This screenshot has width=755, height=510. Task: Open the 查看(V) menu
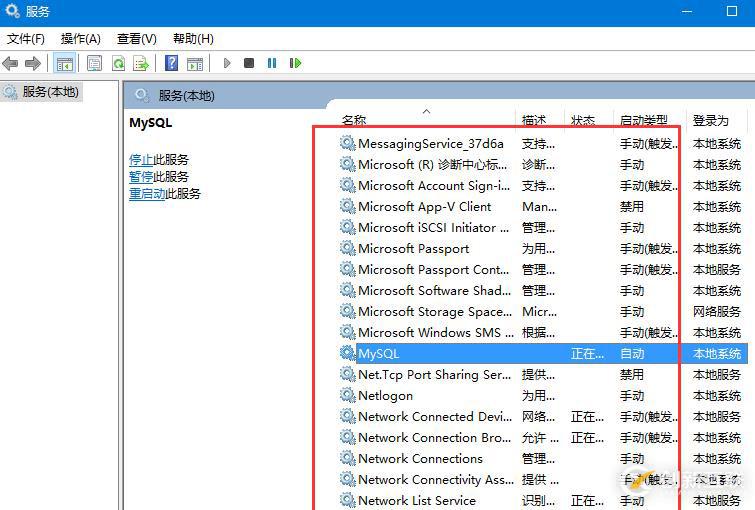pyautogui.click(x=137, y=39)
